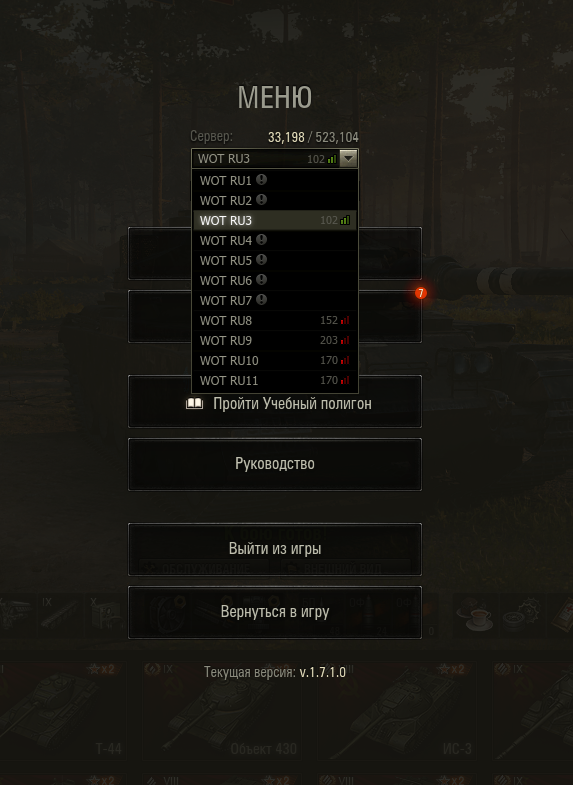Click the exclamation icon beside WOT RU2
The image size is (573, 785).
(261, 200)
